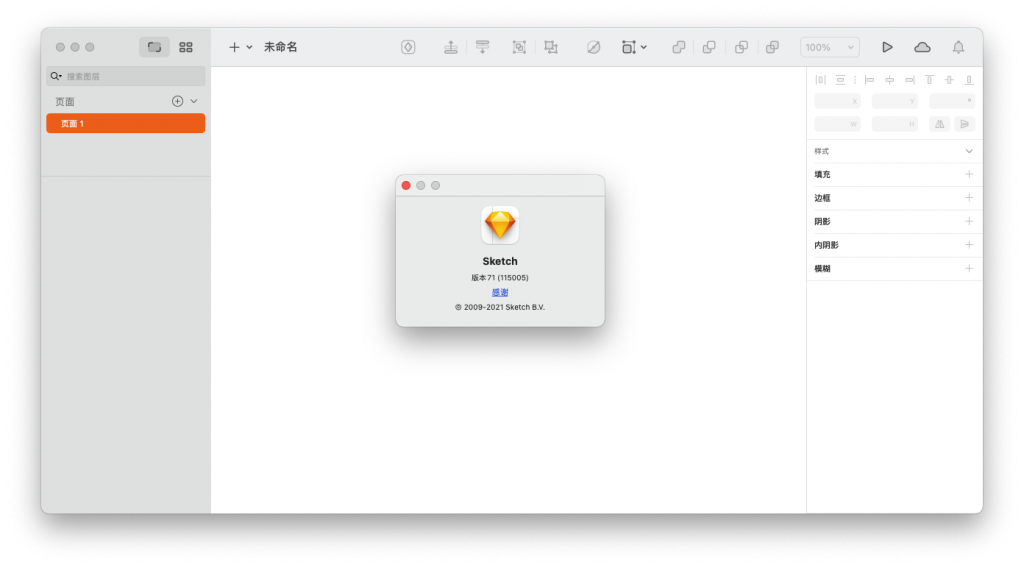This screenshot has width=1024, height=568.
Task: Click align vertical centers icon
Action: pyautogui.click(x=950, y=80)
